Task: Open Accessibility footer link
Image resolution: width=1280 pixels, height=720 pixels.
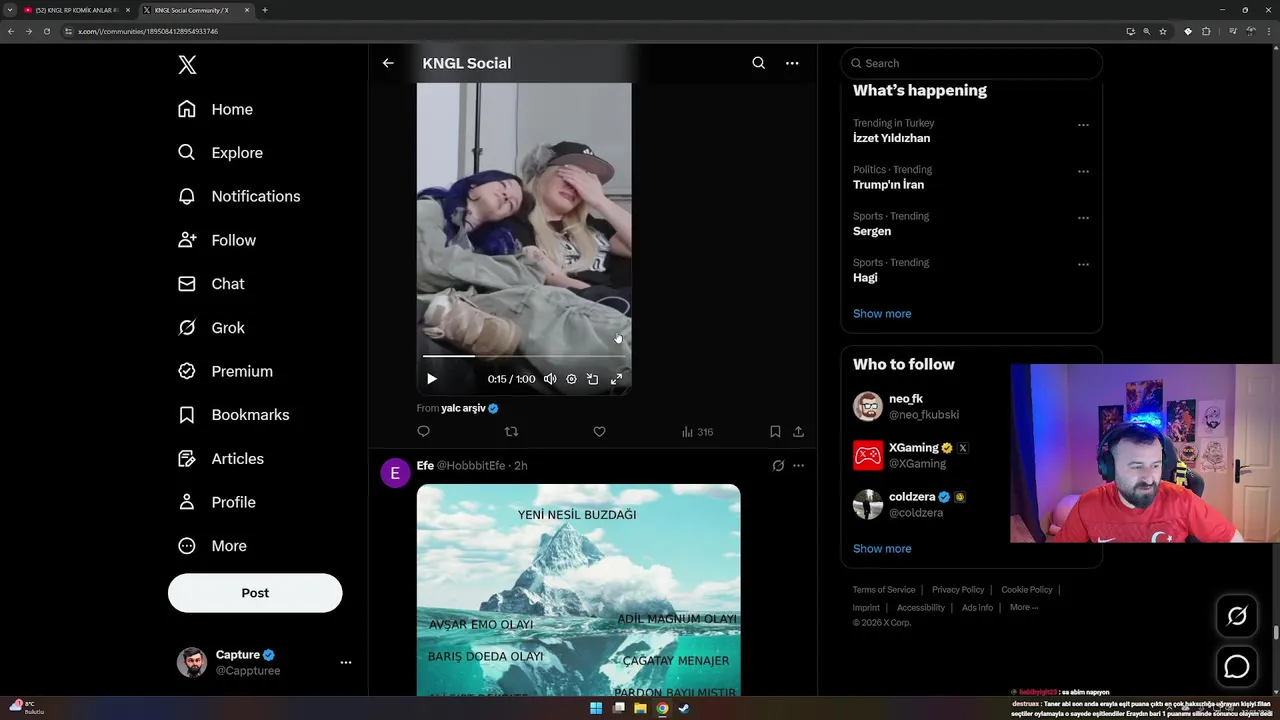Action: point(921,608)
